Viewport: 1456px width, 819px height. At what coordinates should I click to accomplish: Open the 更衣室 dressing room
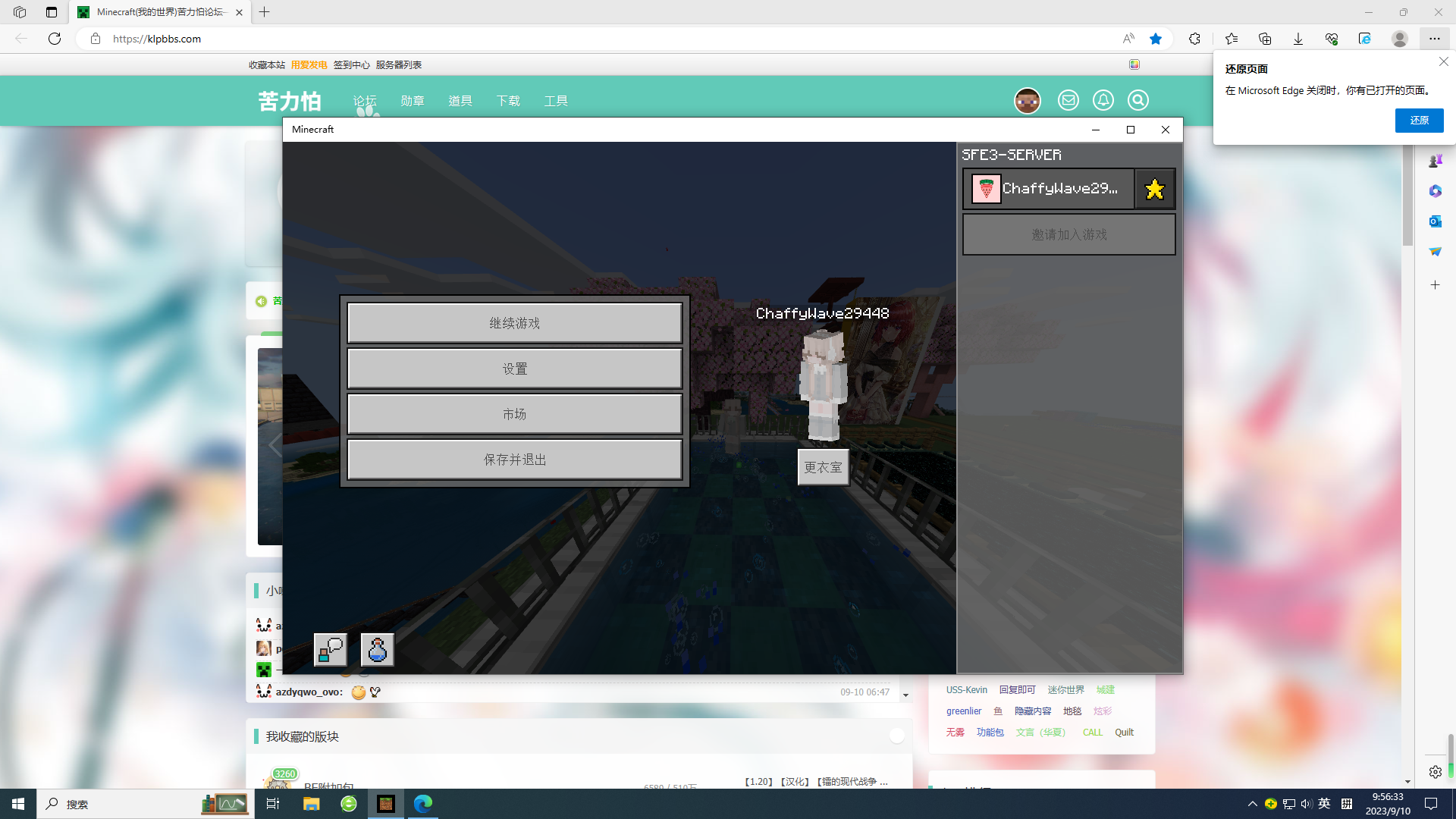click(x=823, y=467)
